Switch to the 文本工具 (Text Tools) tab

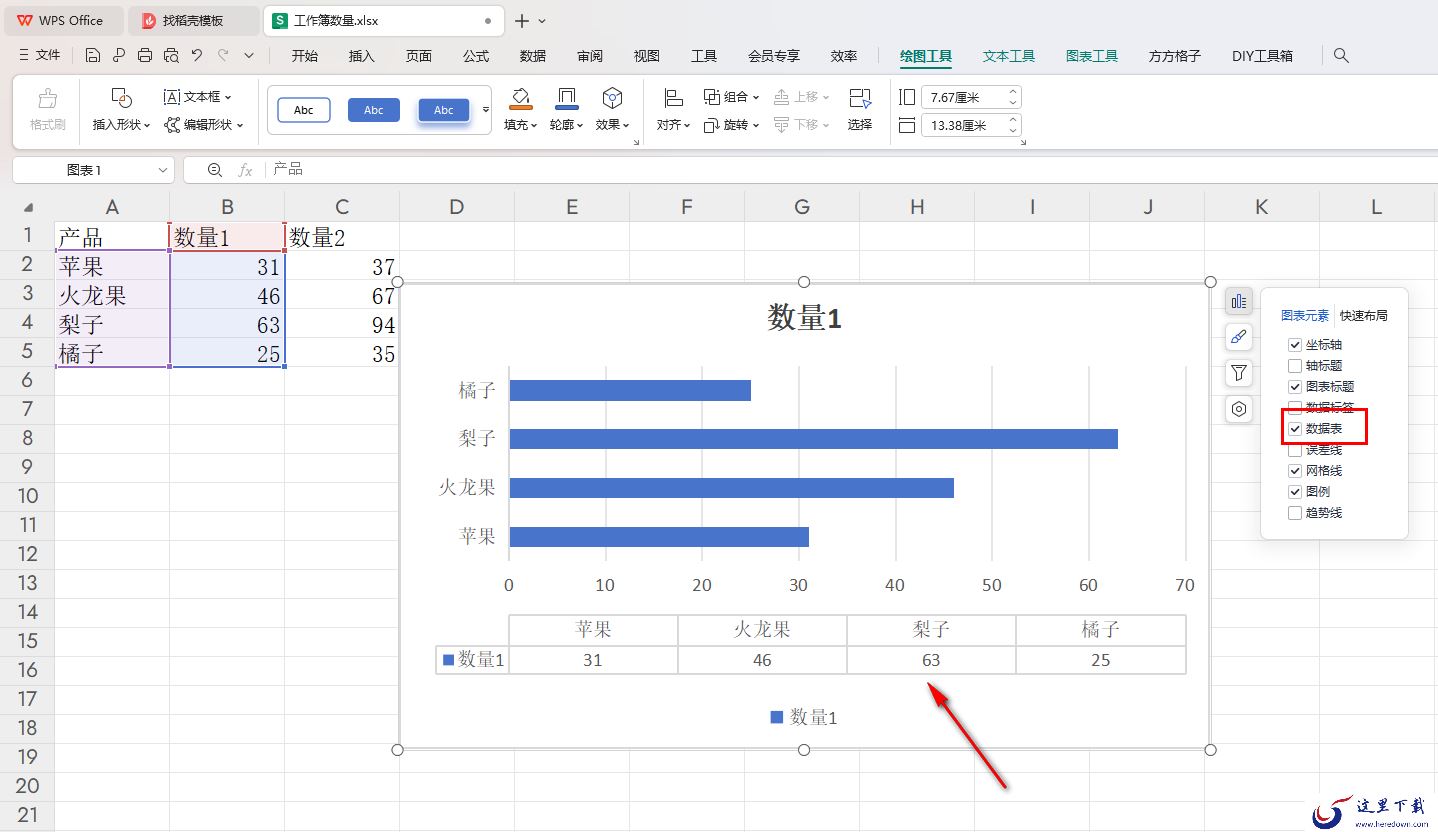(x=1009, y=56)
